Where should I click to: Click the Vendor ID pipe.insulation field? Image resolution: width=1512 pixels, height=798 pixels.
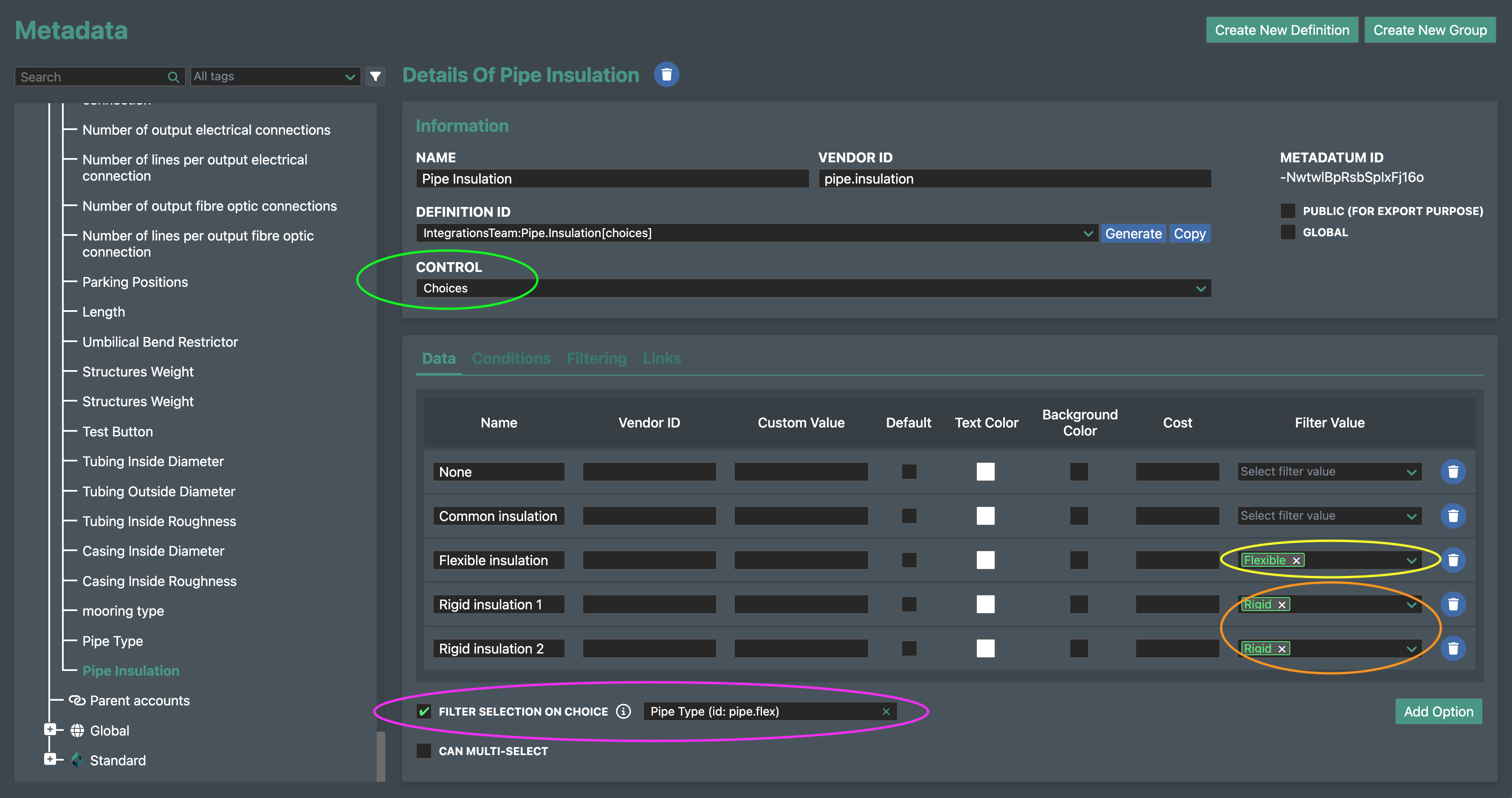1015,178
